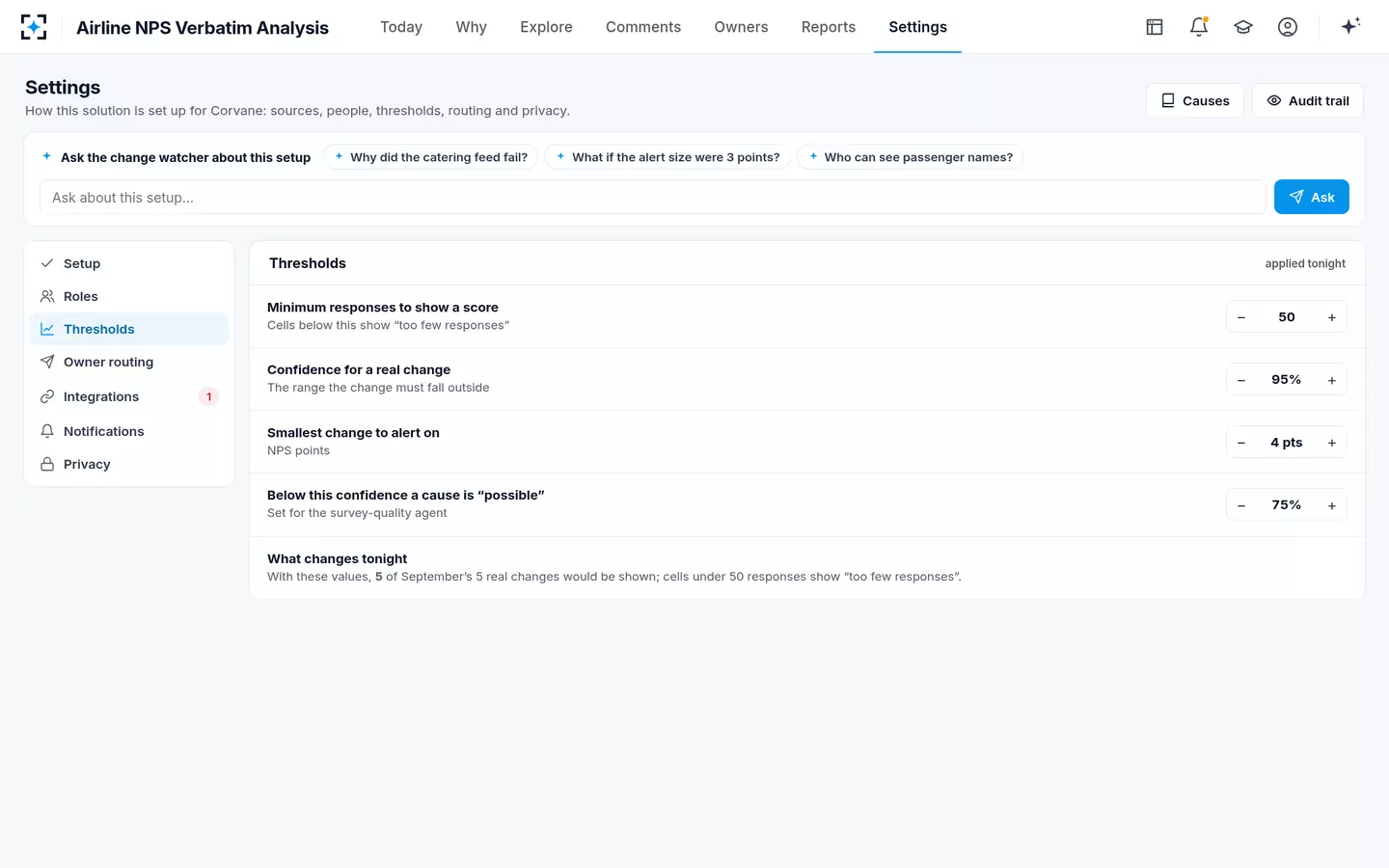The height and width of the screenshot is (868, 1389).
Task: Open Notifications settings section
Action: 129,431
